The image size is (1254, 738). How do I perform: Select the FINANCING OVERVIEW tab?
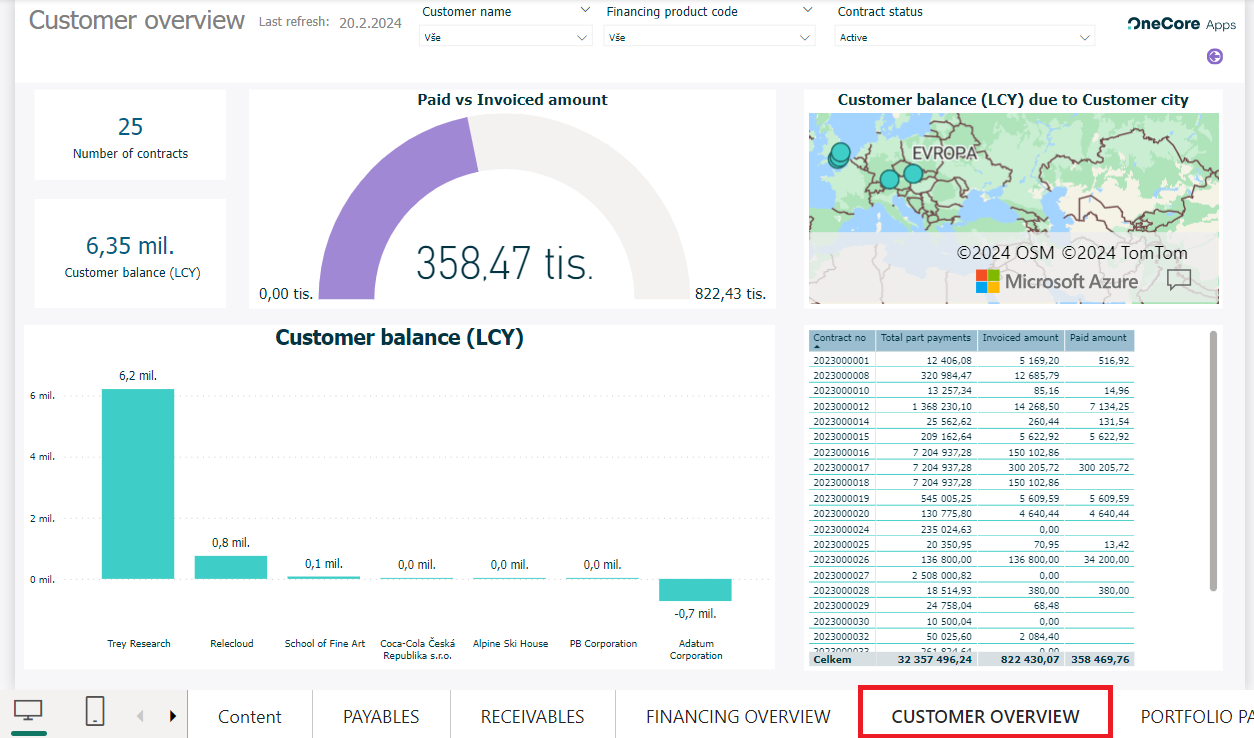737,716
